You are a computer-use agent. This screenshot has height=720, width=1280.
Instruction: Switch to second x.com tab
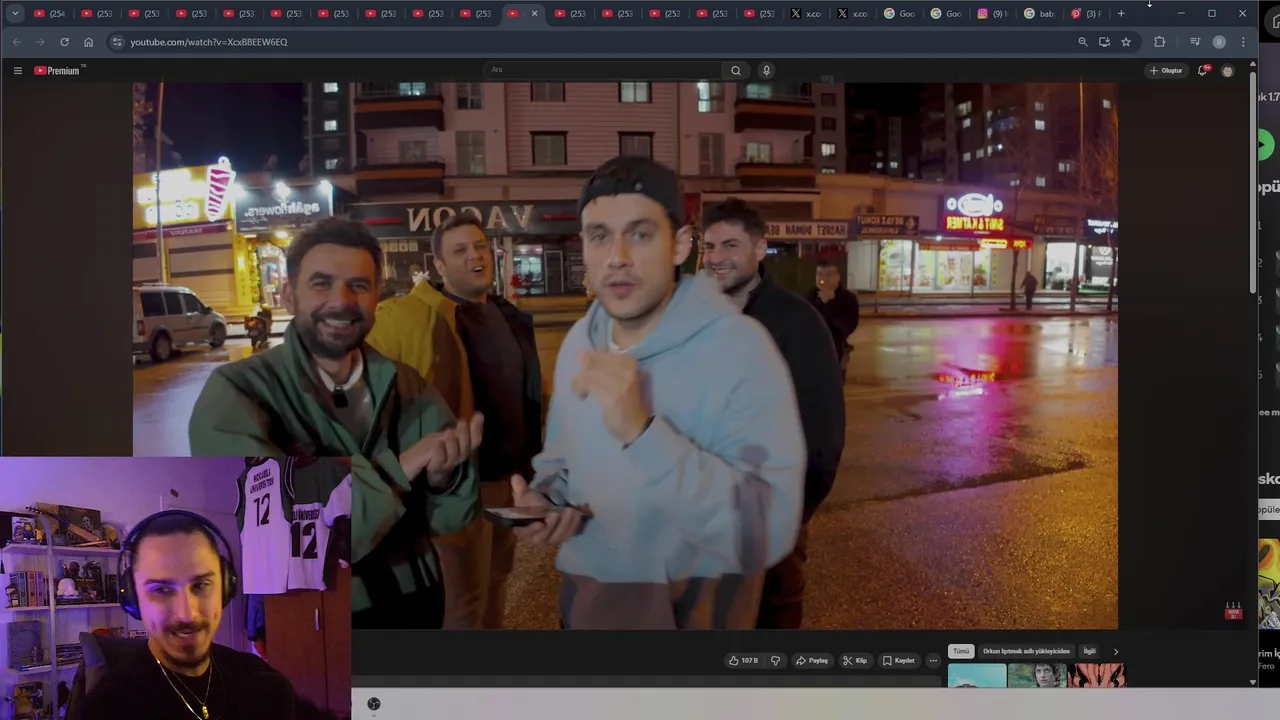(853, 13)
